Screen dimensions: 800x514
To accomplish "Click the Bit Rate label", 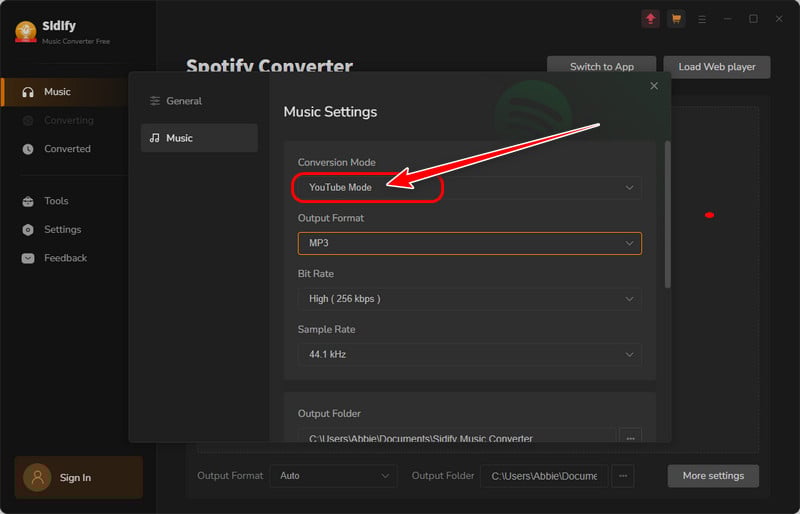I will point(316,274).
